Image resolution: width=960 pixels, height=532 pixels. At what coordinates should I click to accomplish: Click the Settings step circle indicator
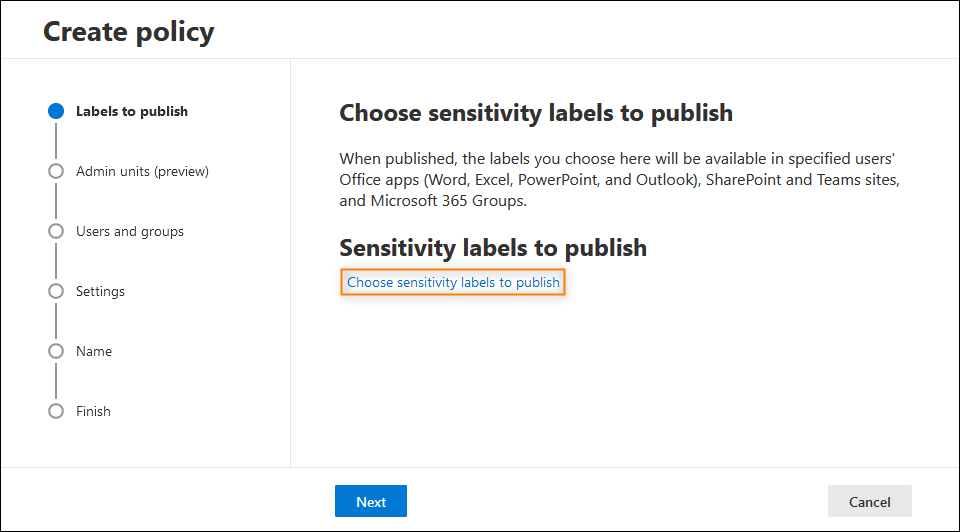(56, 291)
